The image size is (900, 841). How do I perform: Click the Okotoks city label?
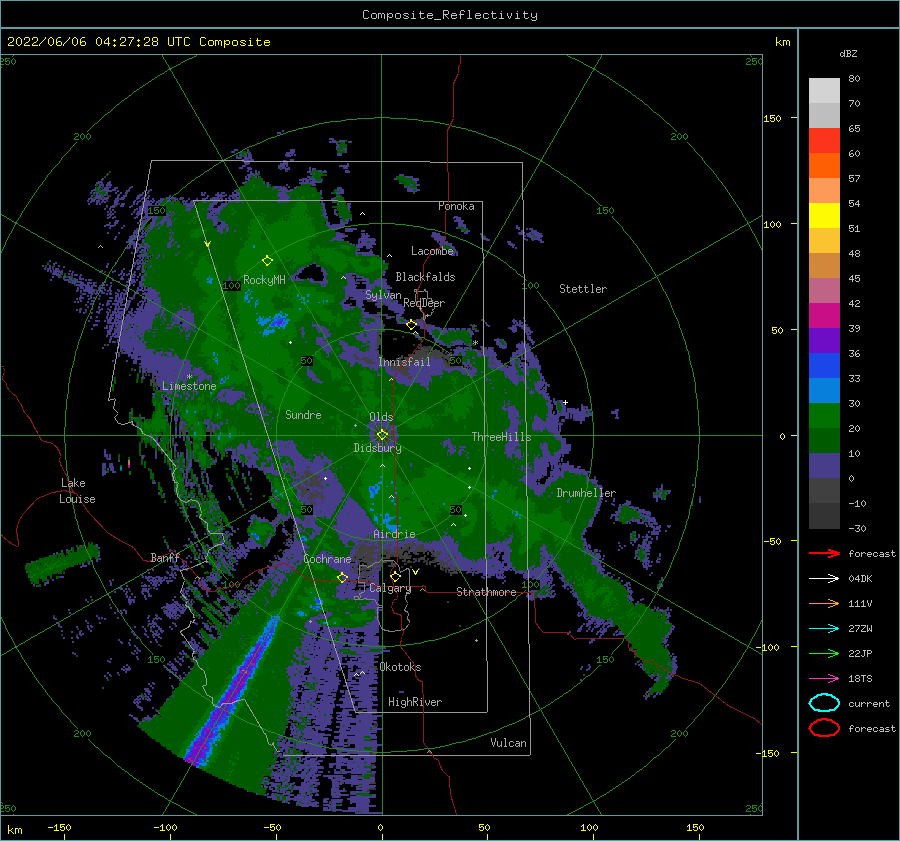click(400, 667)
